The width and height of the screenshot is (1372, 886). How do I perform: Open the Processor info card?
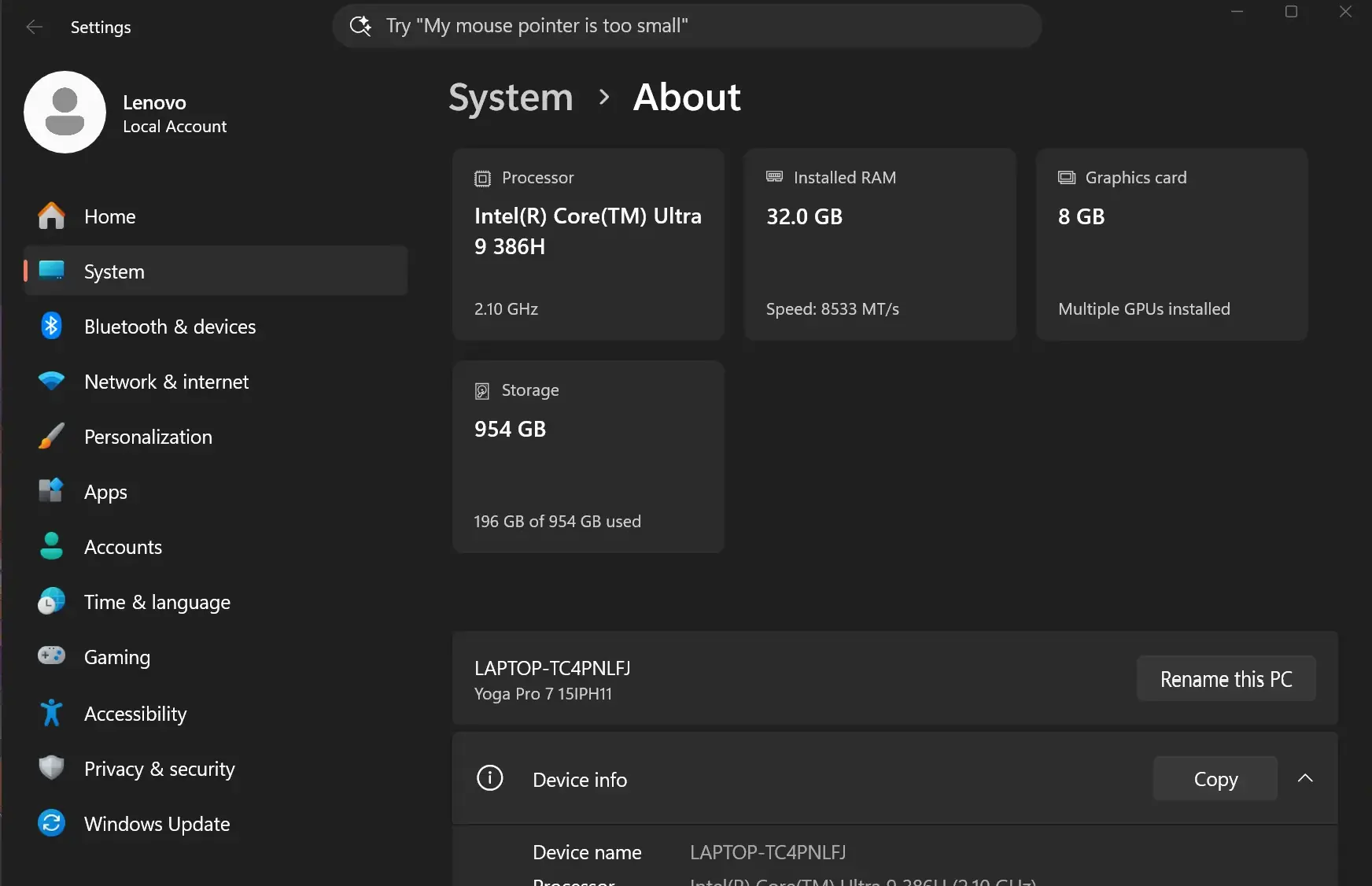pos(588,245)
